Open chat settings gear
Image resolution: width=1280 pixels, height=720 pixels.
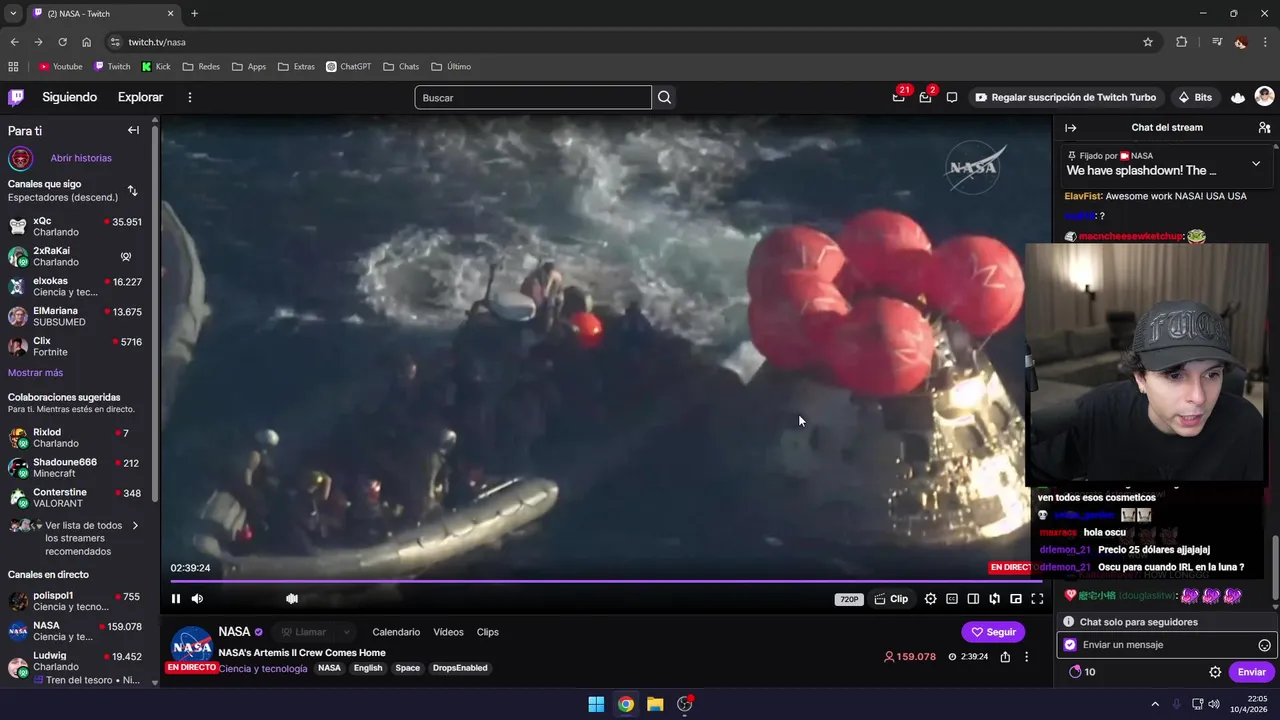1215,672
